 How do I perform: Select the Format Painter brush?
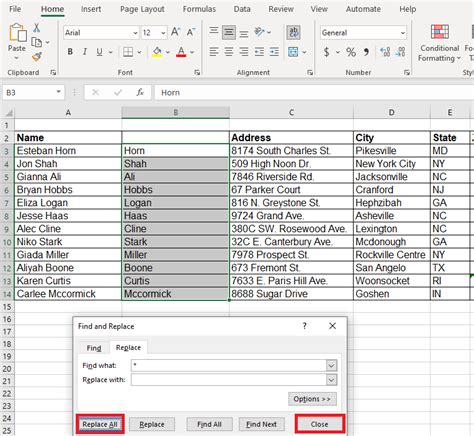point(37,56)
